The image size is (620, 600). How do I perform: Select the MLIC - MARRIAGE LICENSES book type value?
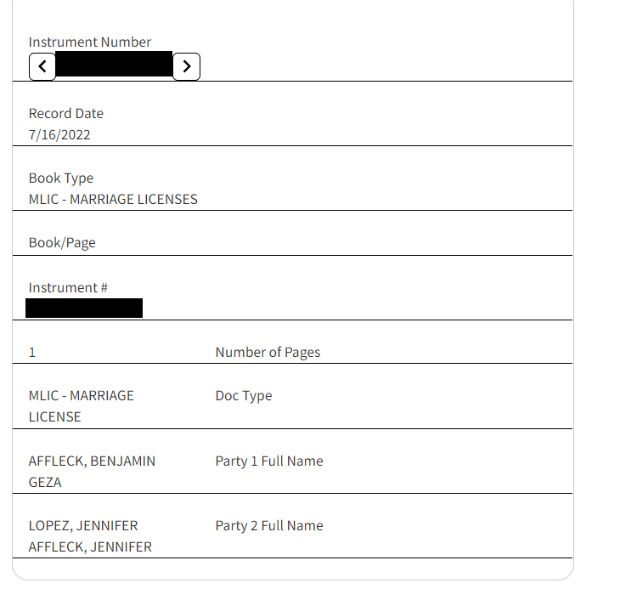click(x=113, y=199)
